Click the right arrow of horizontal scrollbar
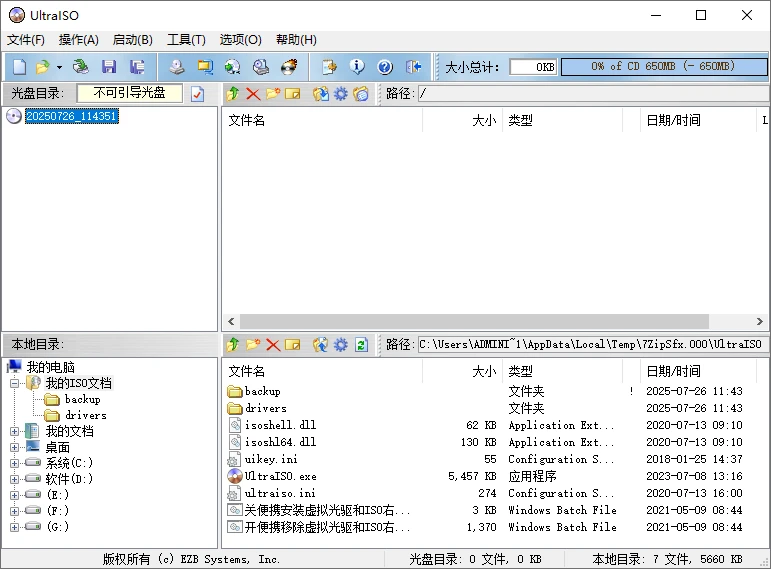Image resolution: width=771 pixels, height=569 pixels. click(760, 322)
